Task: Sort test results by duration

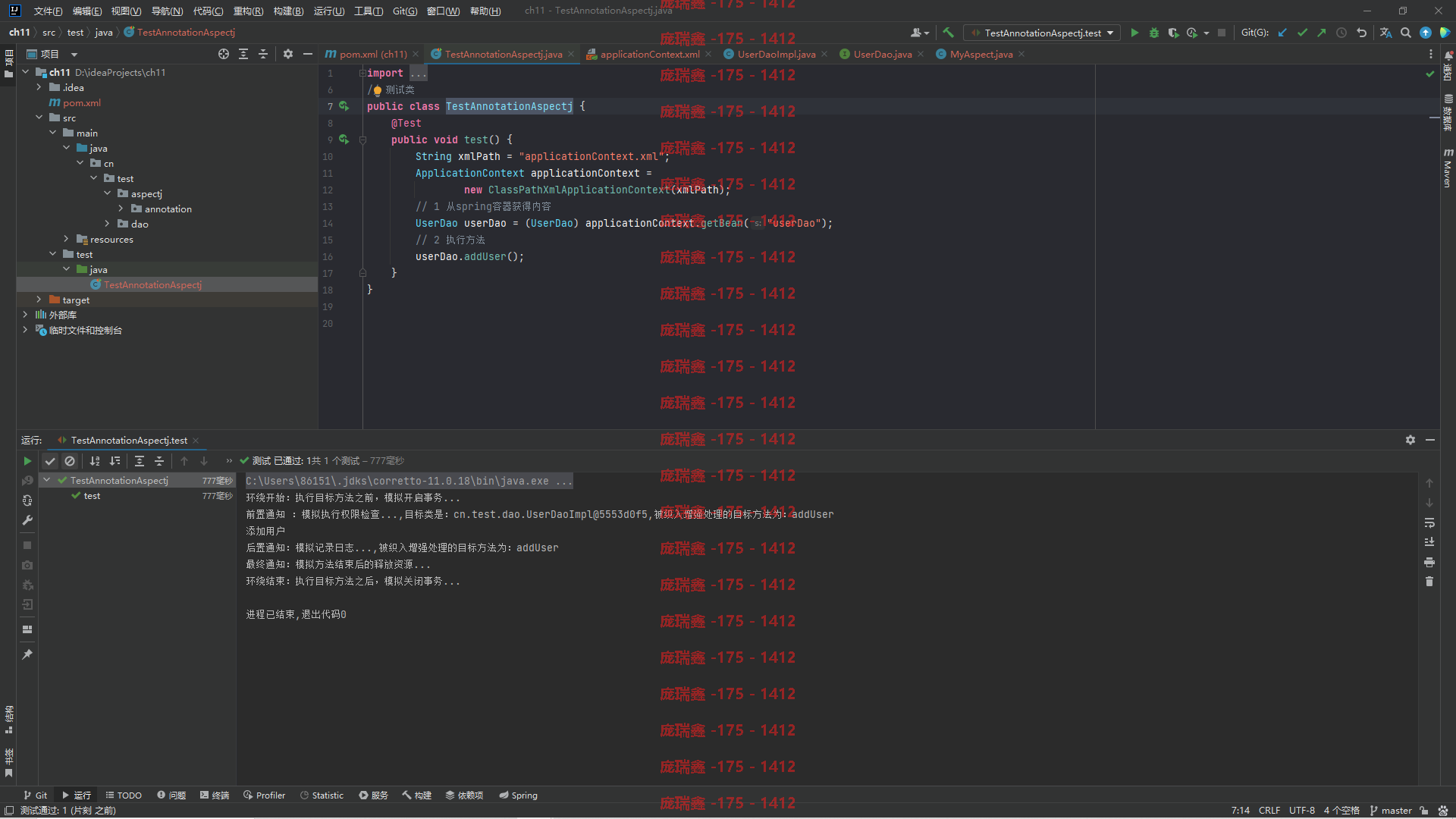Action: [x=115, y=461]
